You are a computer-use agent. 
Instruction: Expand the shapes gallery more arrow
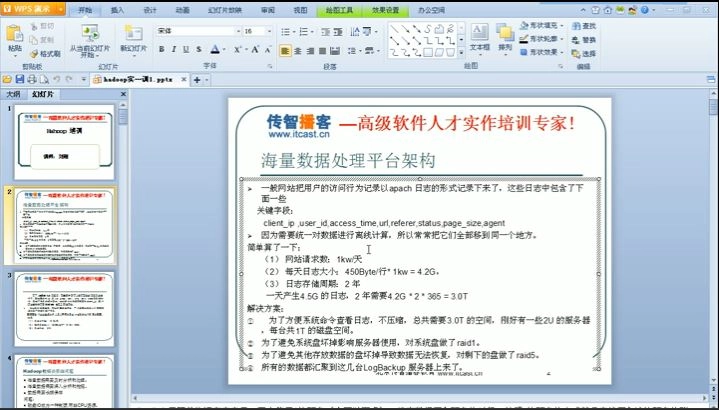click(x=461, y=52)
